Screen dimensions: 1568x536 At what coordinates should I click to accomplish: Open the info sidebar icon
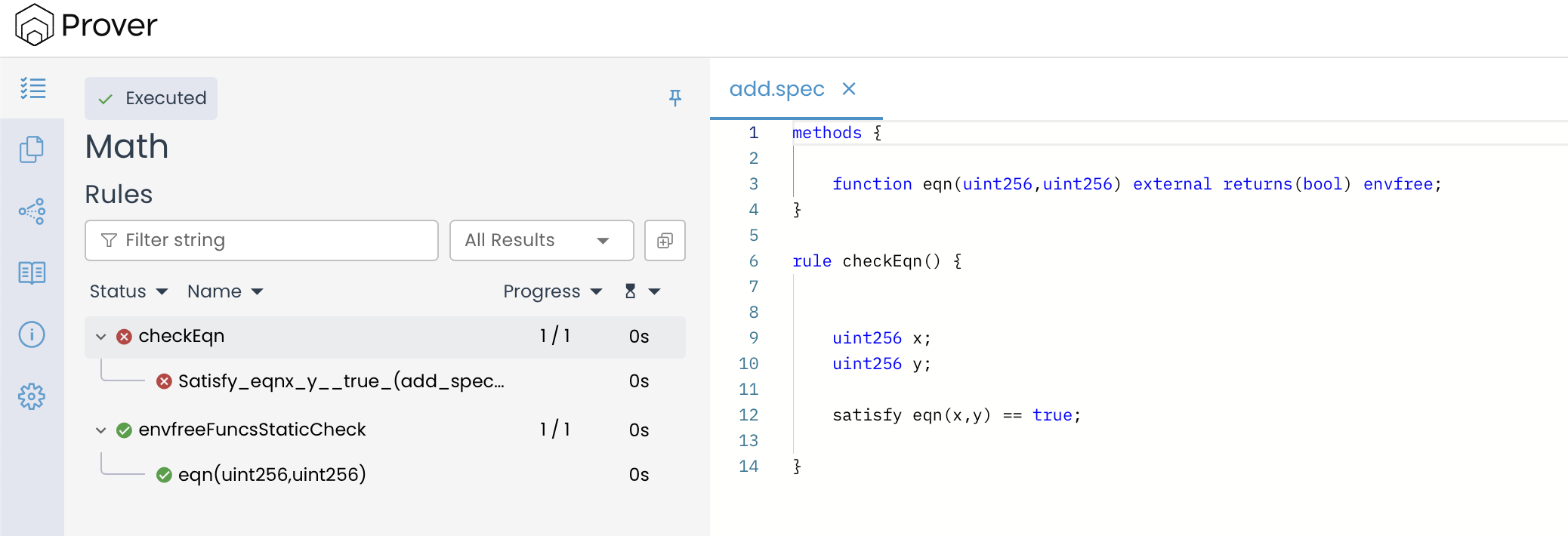pos(32,334)
